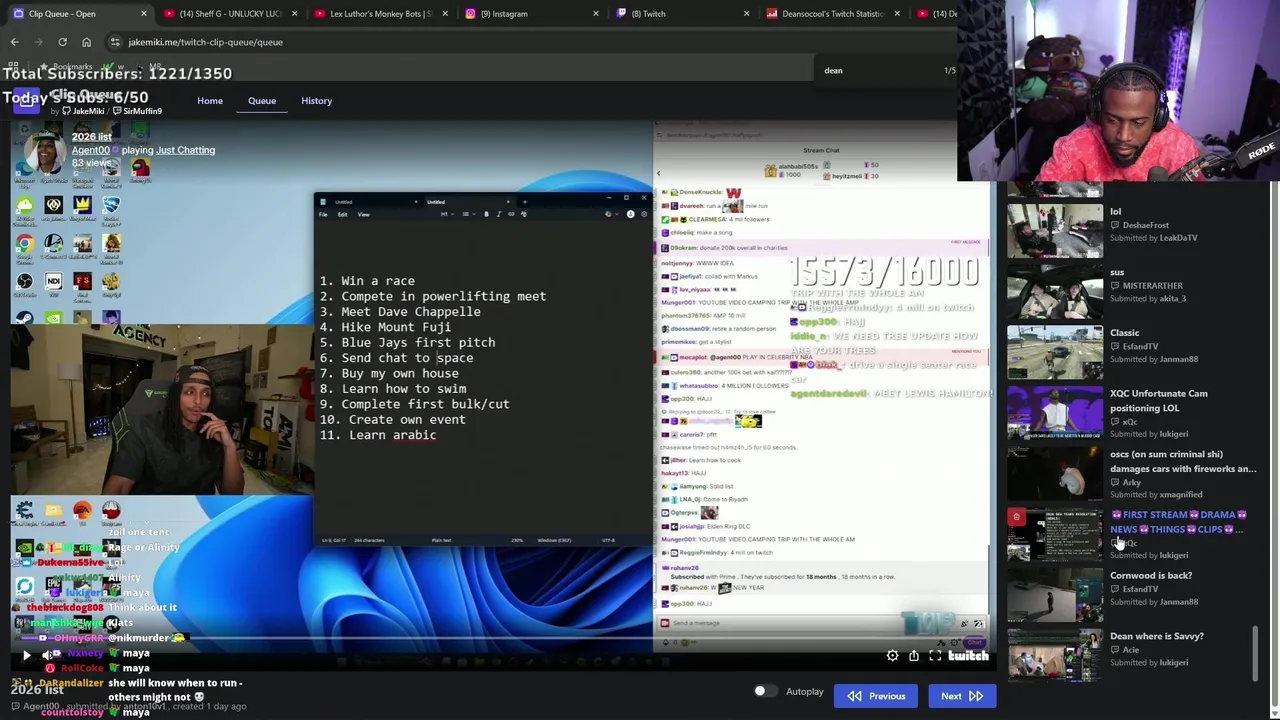Open the 'Dean where is Savvy?' clip thumbnail

[x=1054, y=655]
